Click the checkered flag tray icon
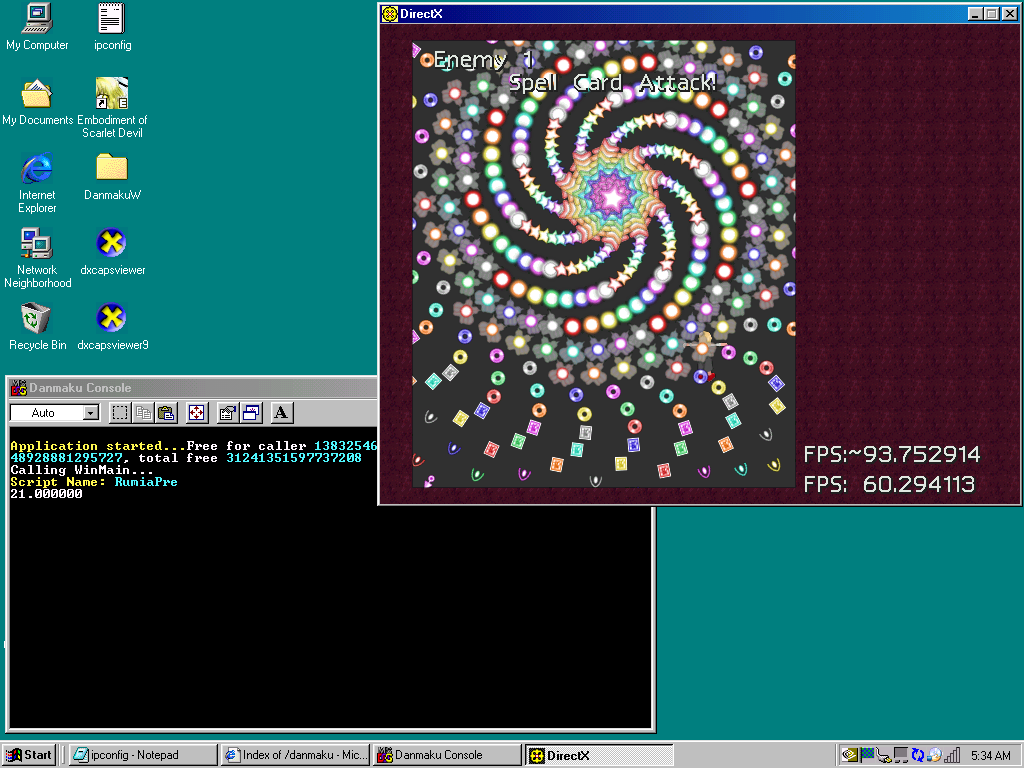 (867, 755)
